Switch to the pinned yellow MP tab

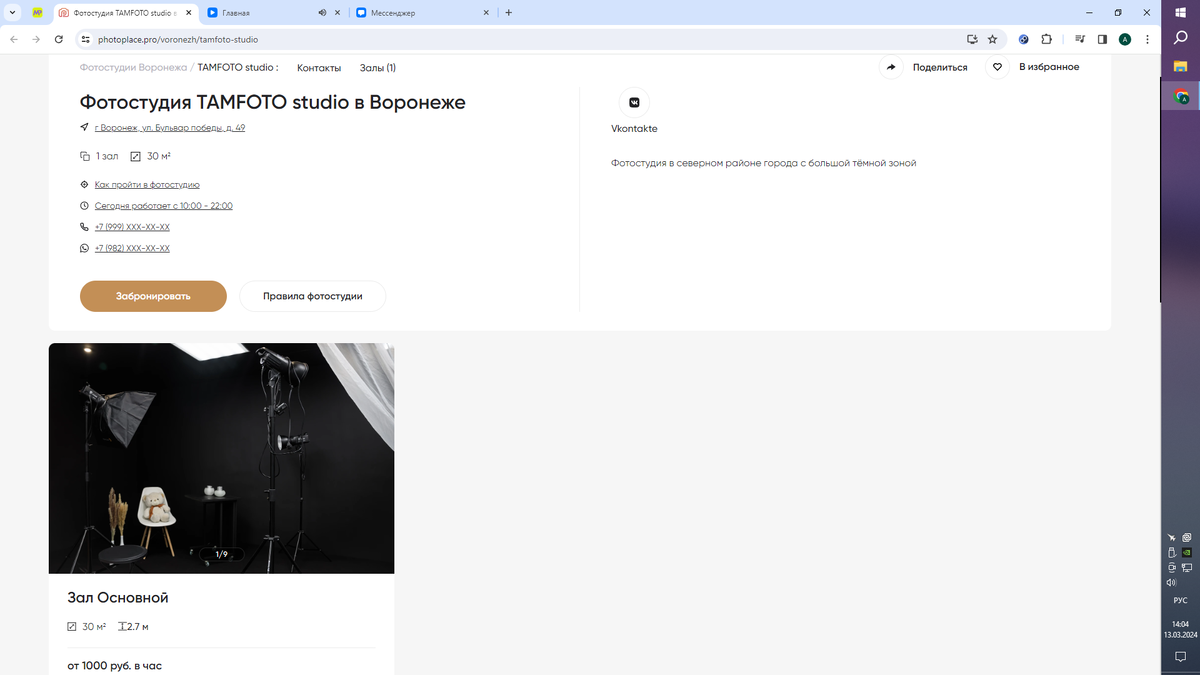click(37, 13)
